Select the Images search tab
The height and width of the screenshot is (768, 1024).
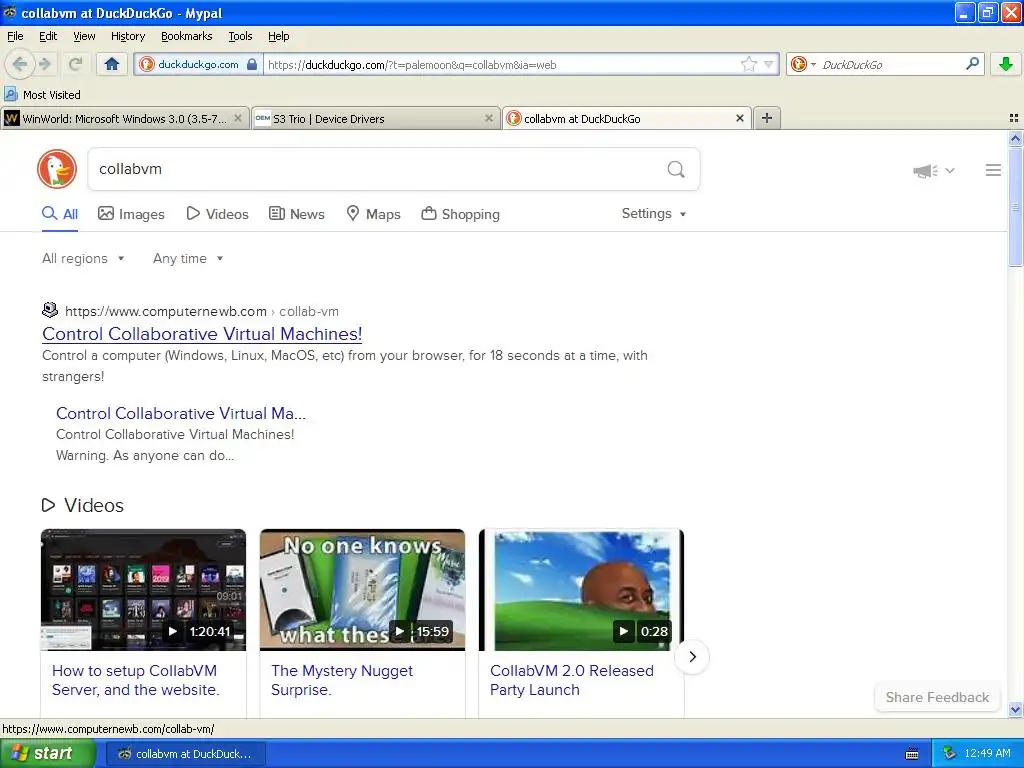coord(131,214)
